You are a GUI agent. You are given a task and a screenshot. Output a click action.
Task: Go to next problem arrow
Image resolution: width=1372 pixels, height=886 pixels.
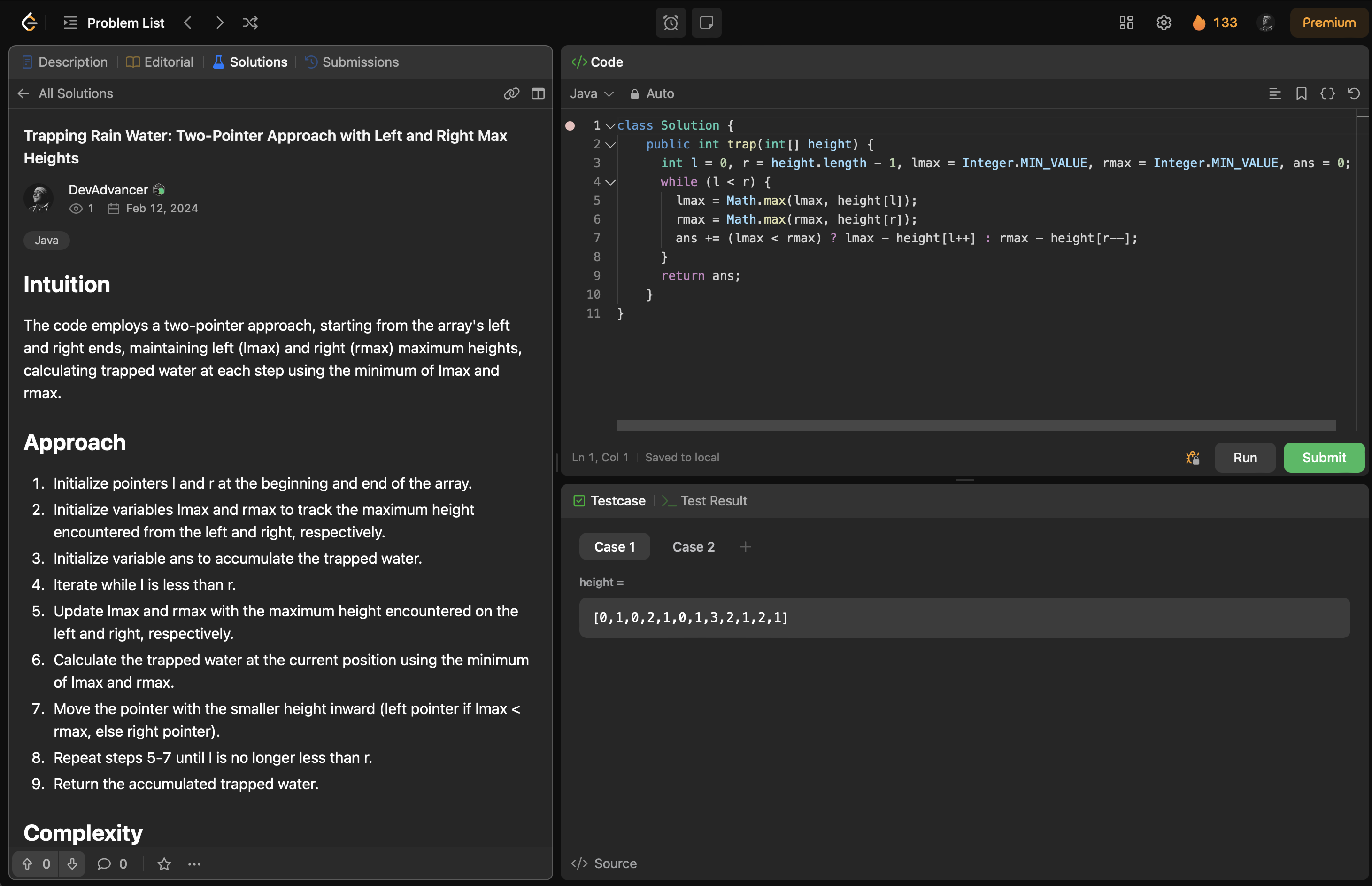click(x=220, y=23)
